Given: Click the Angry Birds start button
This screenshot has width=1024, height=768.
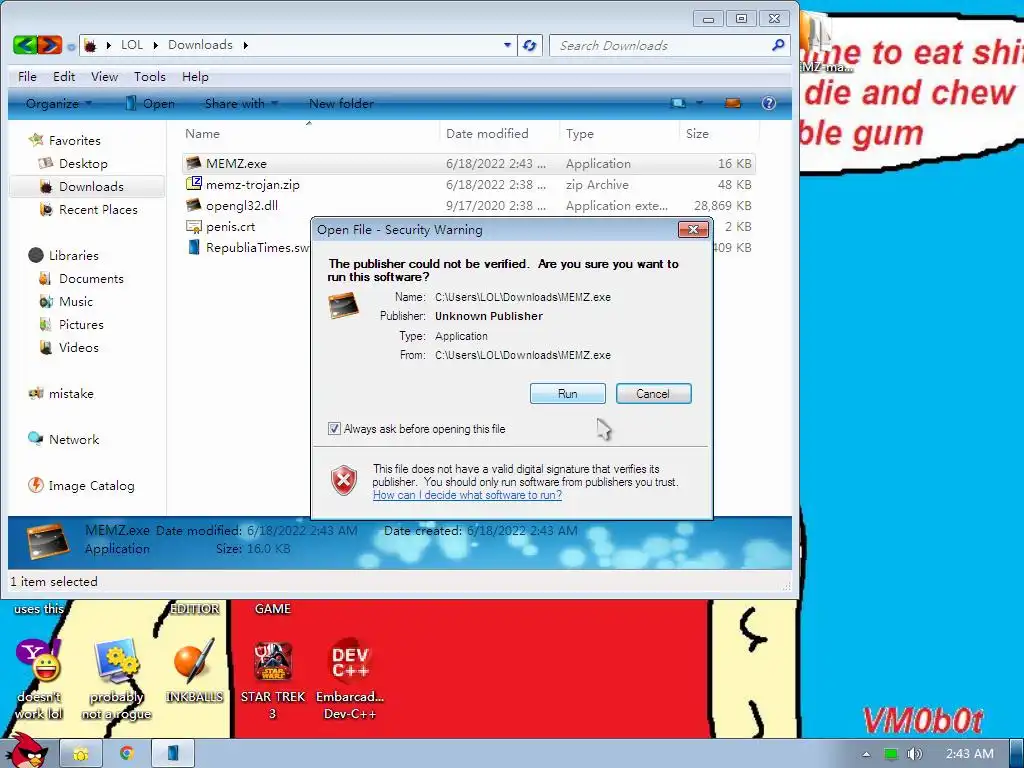Looking at the screenshot, I should coord(26,751).
